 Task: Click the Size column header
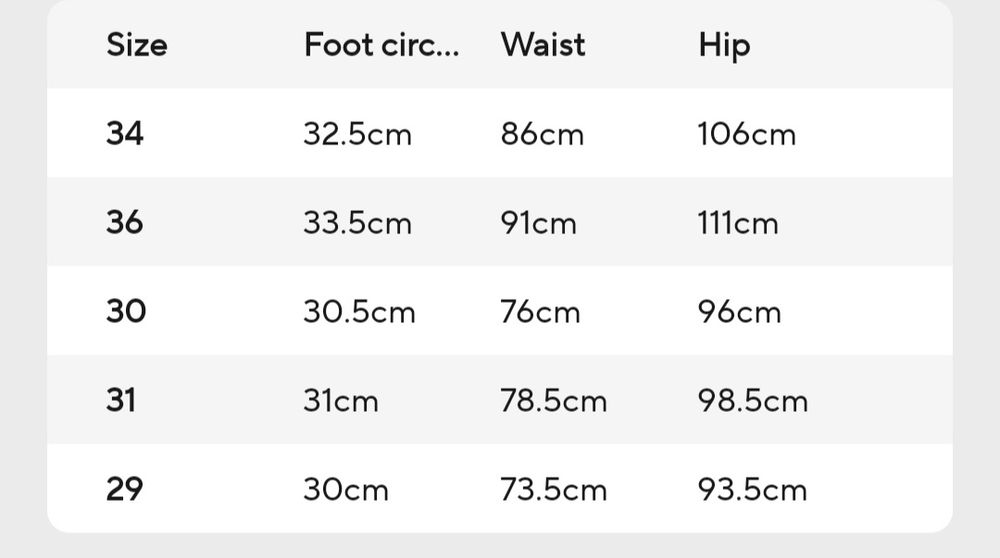137,45
